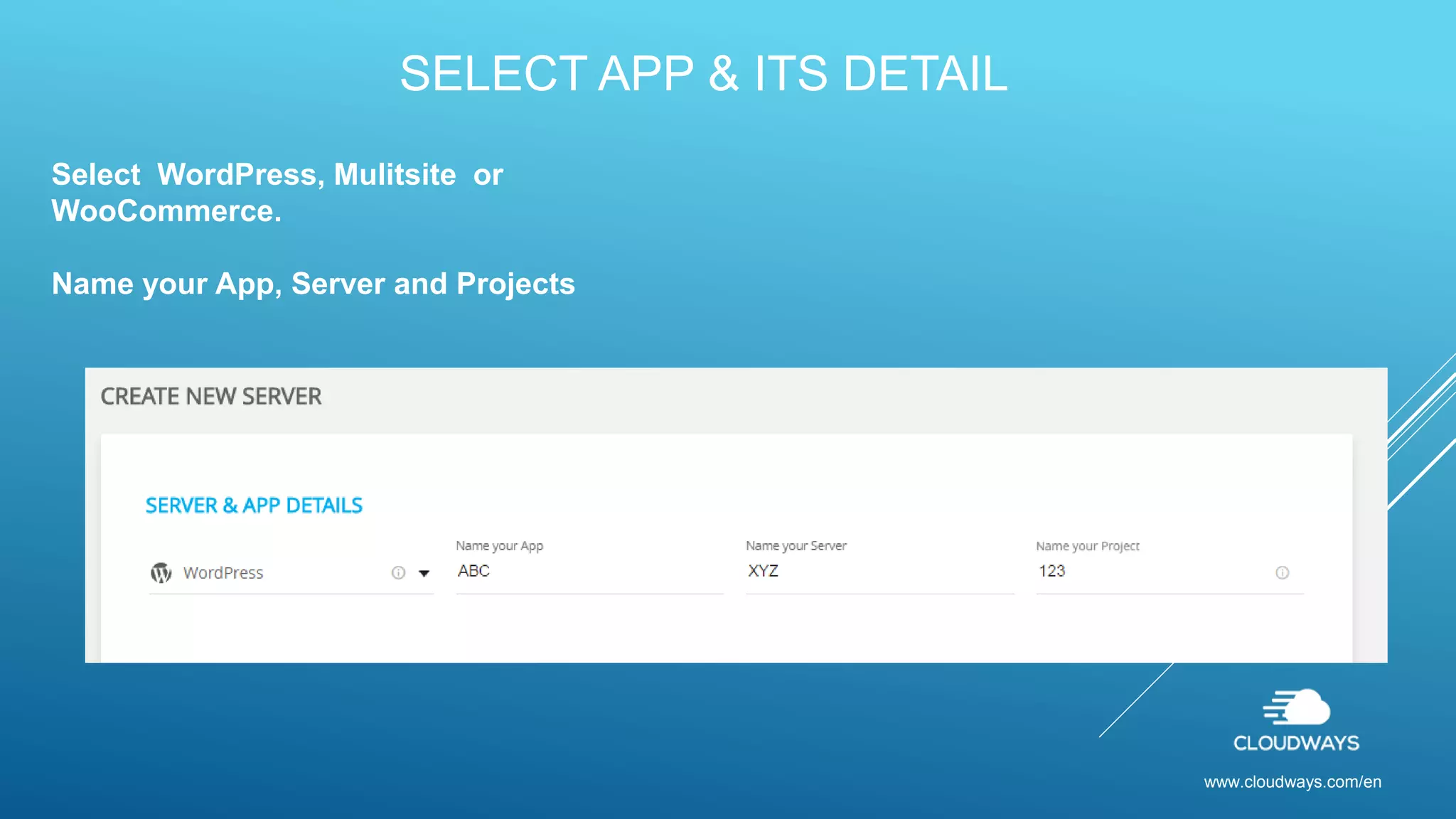Click info icon in Project name field

[x=1282, y=573]
